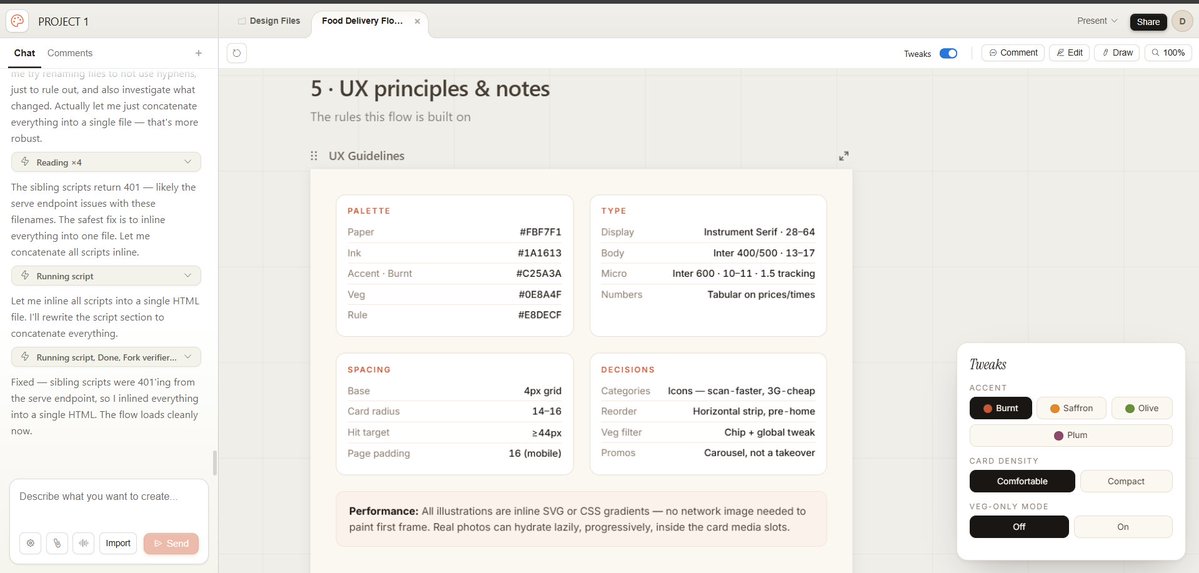Click the Comment button
This screenshot has width=1199, height=573.
(x=1012, y=53)
